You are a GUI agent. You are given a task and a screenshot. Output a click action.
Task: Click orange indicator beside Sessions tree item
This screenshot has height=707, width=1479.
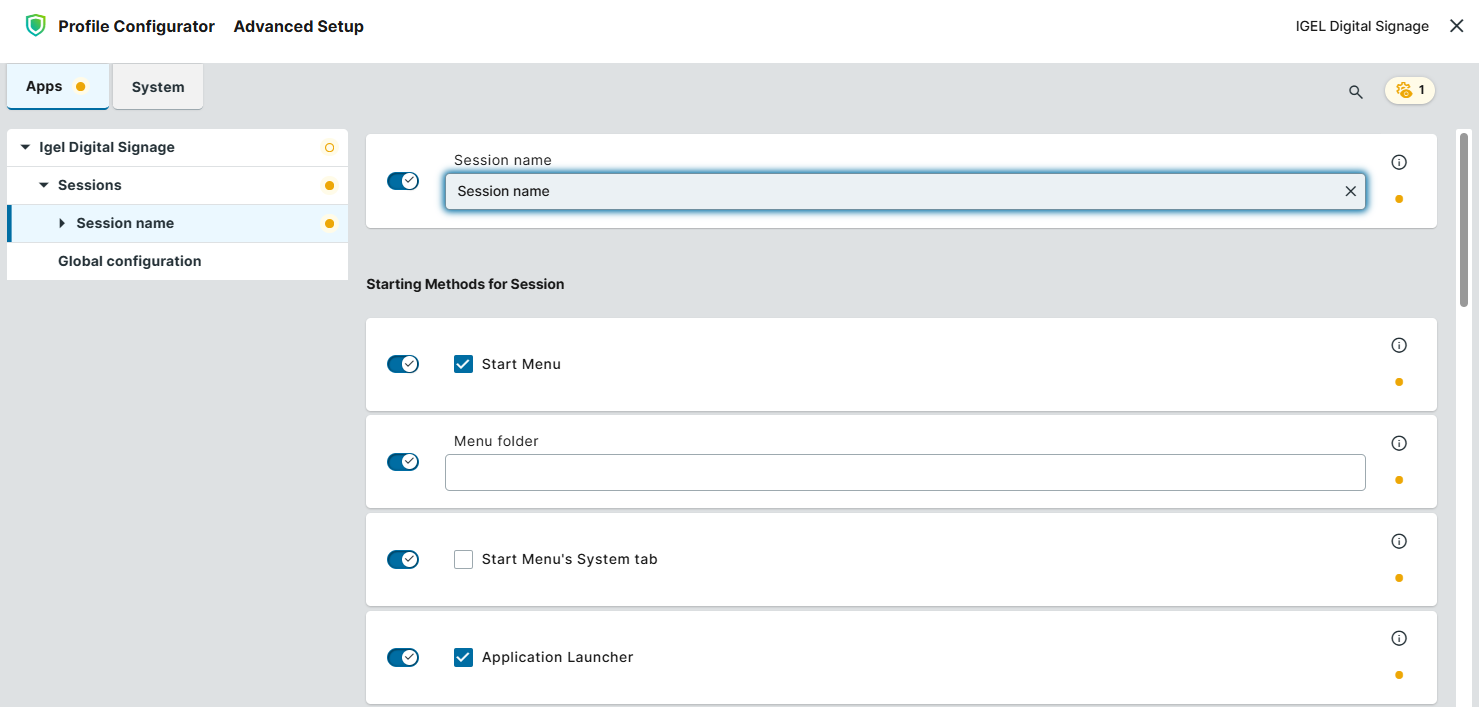pyautogui.click(x=329, y=186)
